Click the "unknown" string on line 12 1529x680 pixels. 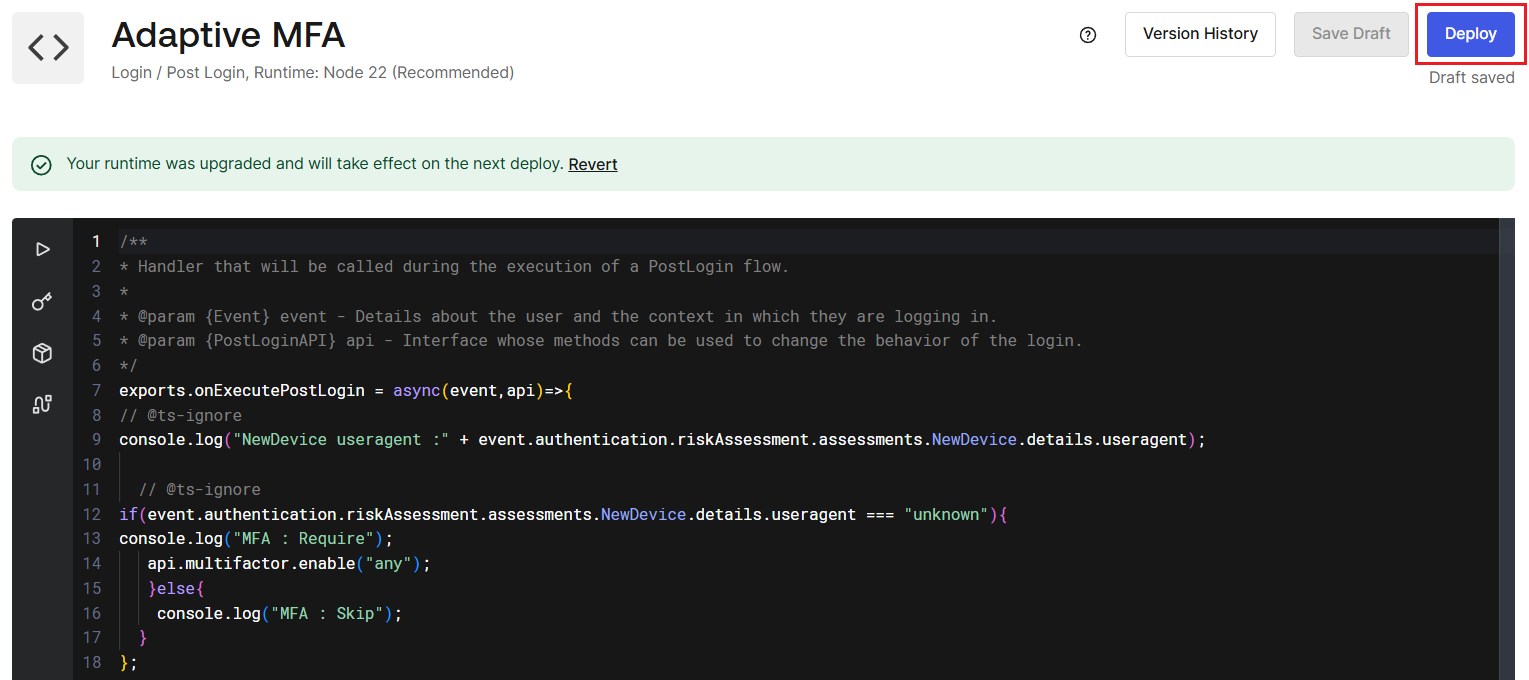coord(946,514)
